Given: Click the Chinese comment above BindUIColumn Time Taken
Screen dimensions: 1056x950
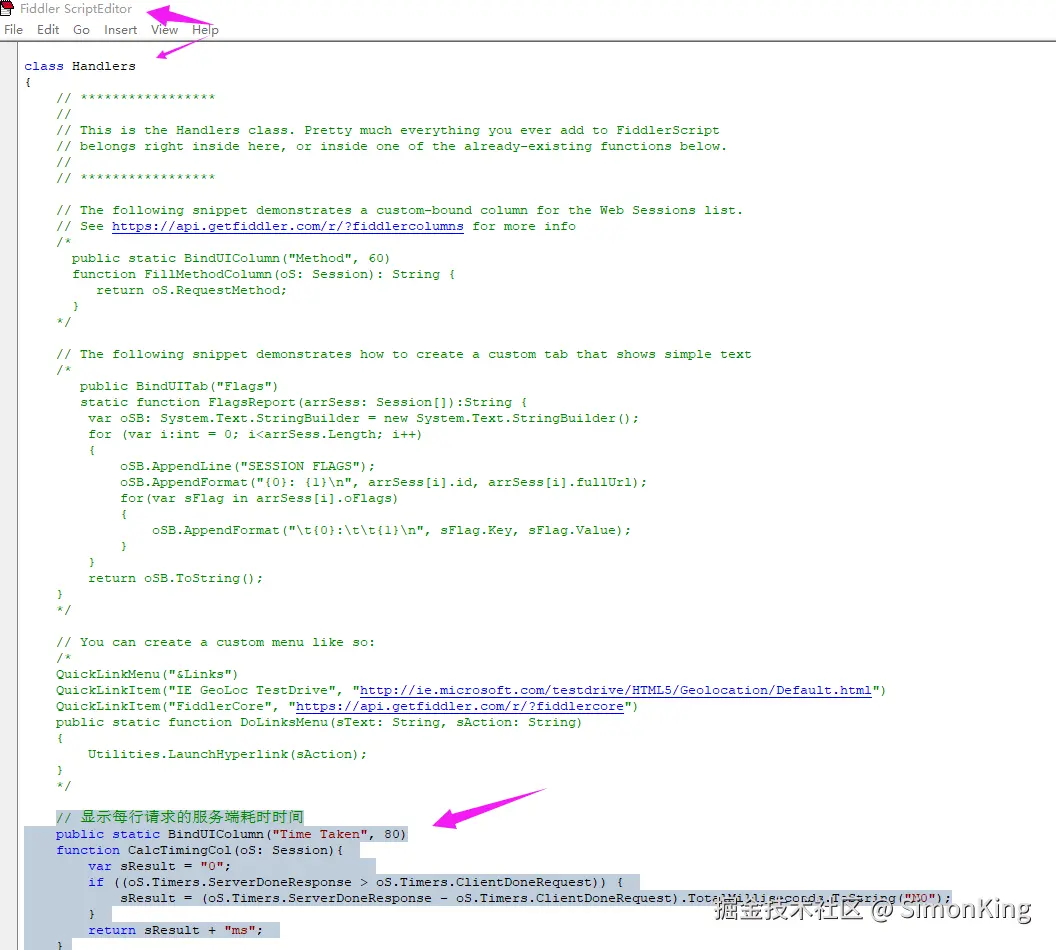Looking at the screenshot, I should 180,817.
